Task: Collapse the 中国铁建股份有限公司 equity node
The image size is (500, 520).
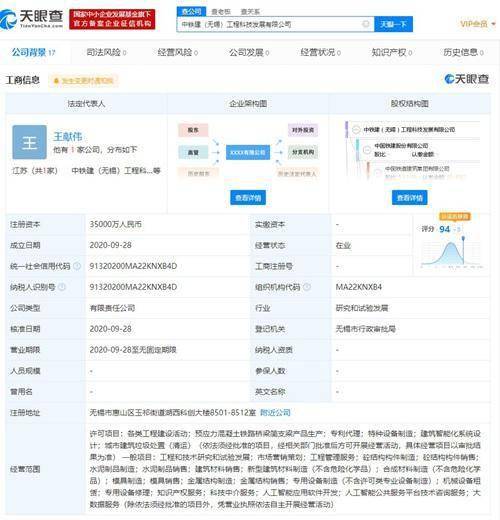Action: pyautogui.click(x=367, y=150)
